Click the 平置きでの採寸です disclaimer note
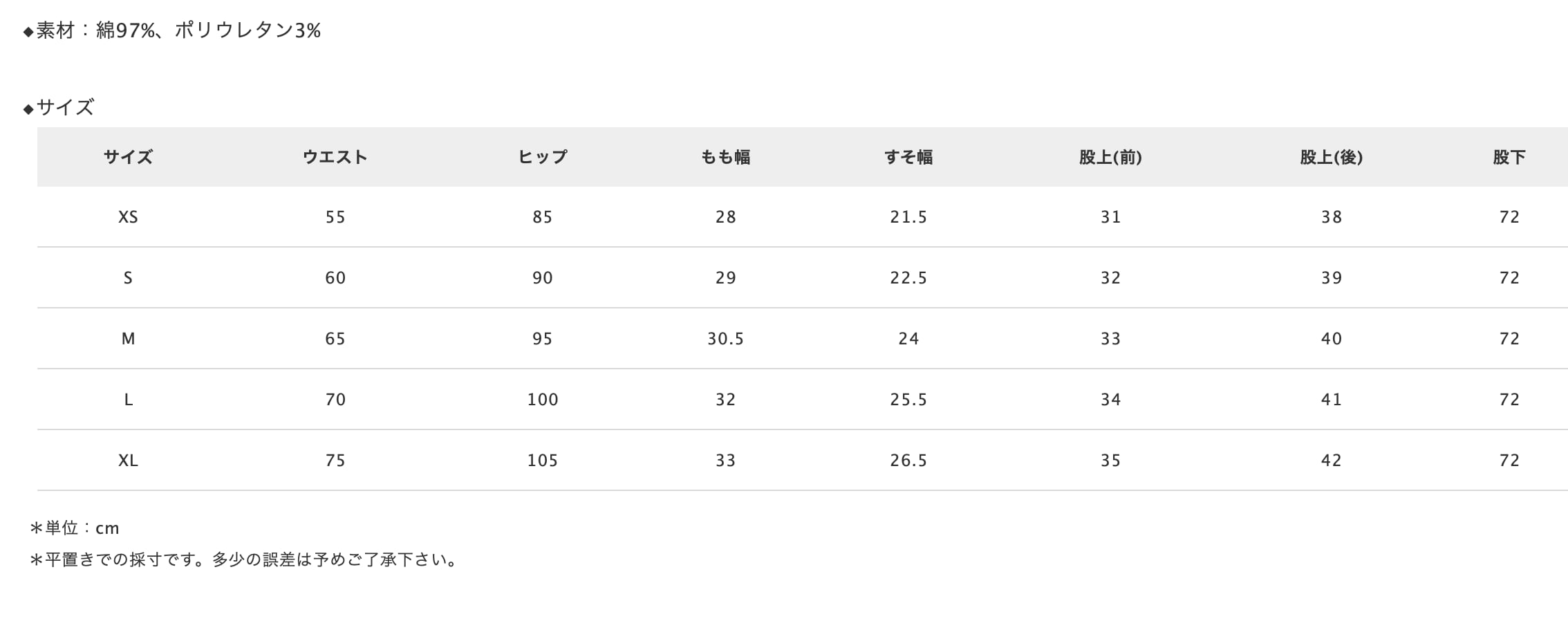The width and height of the screenshot is (1568, 639). (244, 559)
